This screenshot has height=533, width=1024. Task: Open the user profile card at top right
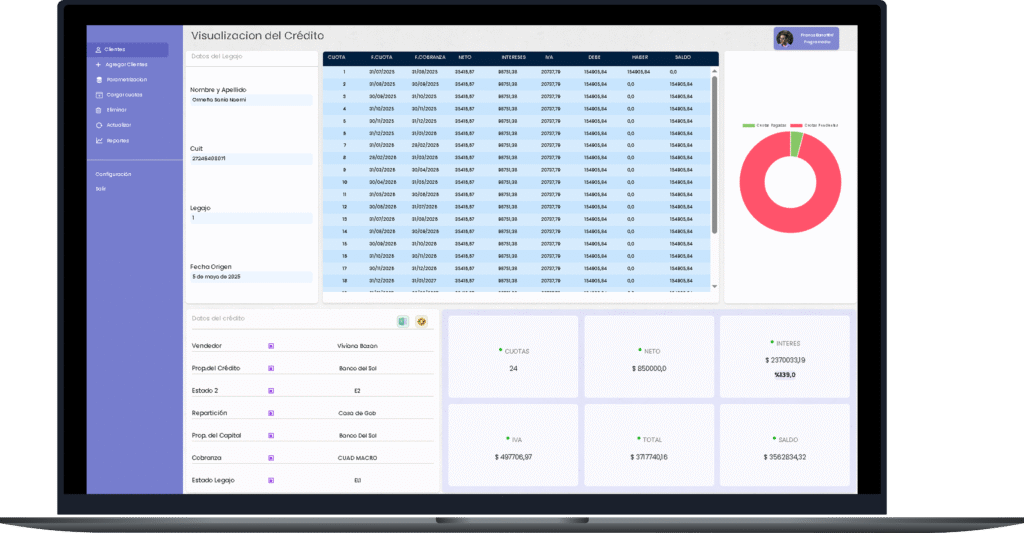pos(805,38)
